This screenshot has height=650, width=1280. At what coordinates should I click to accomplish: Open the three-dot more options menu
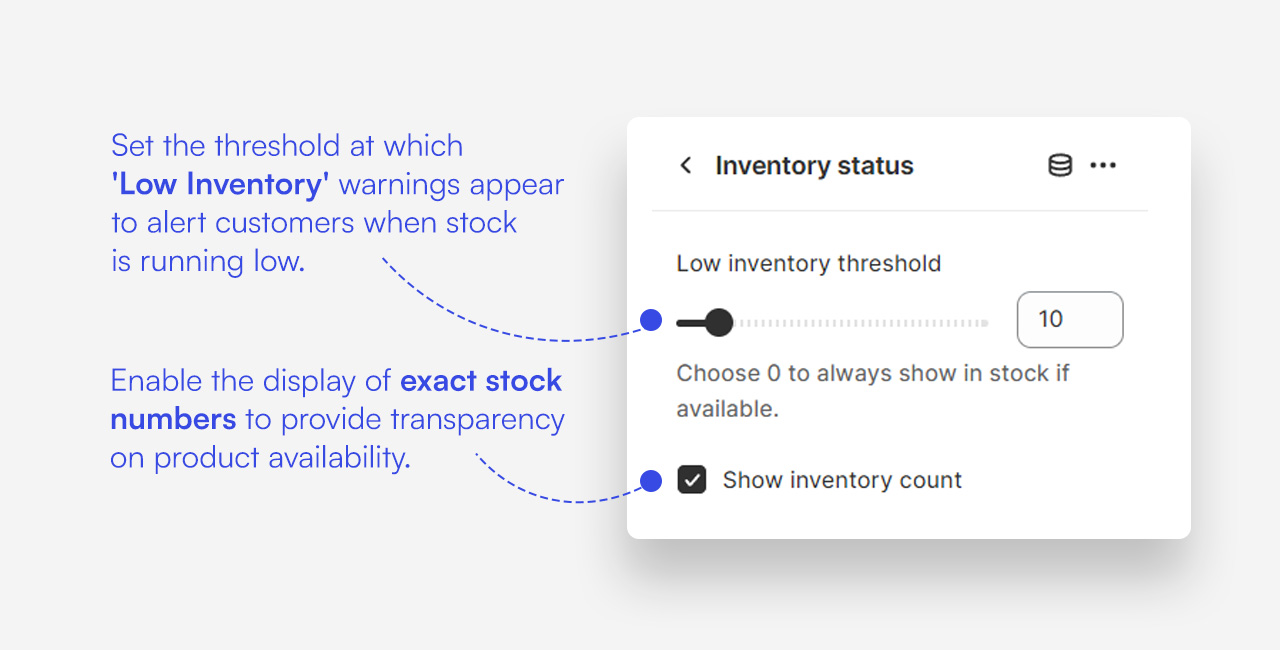click(1103, 165)
